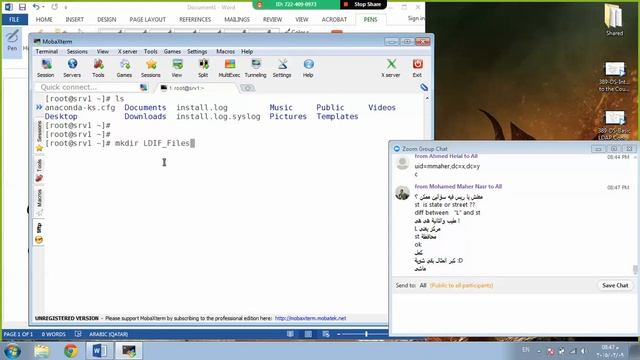Open the Shared folder on desktop
Screen dimensions: 640x360
(x=614, y=19)
